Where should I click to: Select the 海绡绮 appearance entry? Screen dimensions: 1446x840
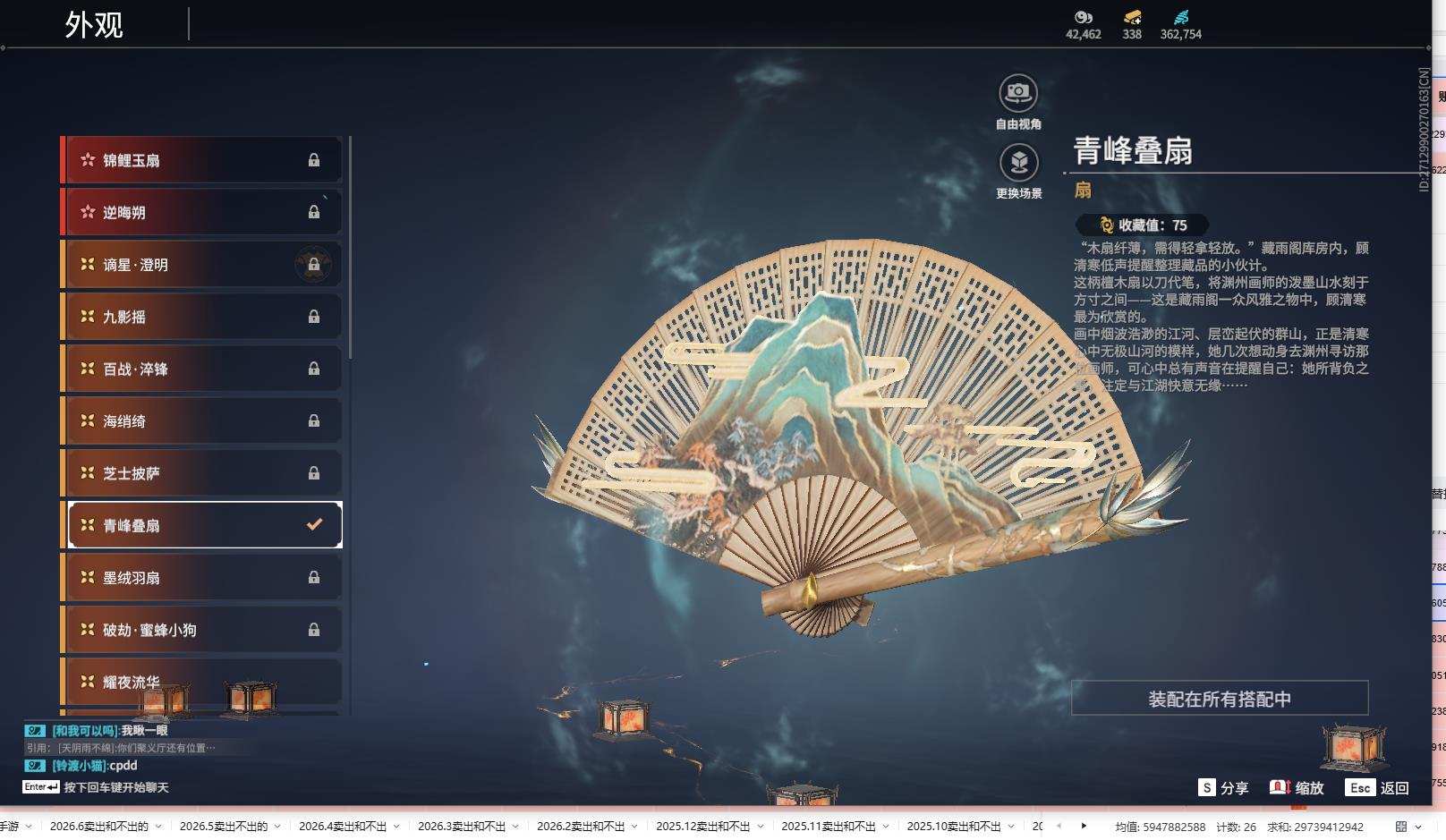tap(201, 420)
